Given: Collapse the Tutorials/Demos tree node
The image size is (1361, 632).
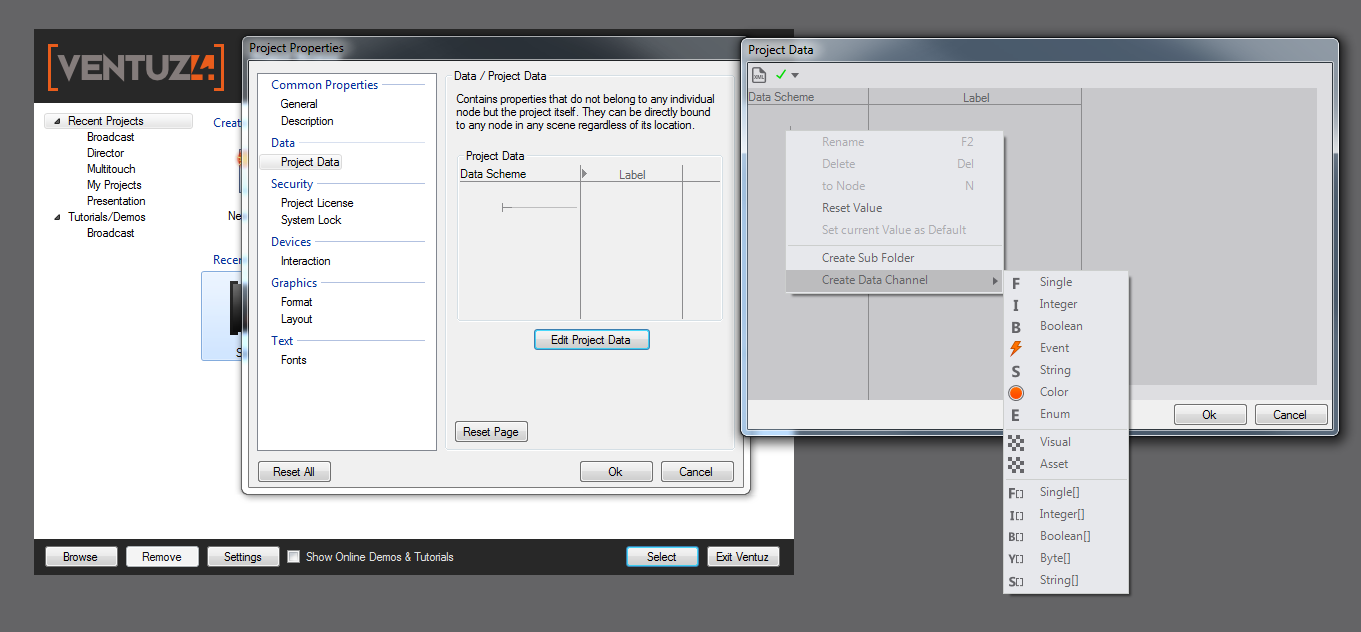Looking at the screenshot, I should pos(57,217).
